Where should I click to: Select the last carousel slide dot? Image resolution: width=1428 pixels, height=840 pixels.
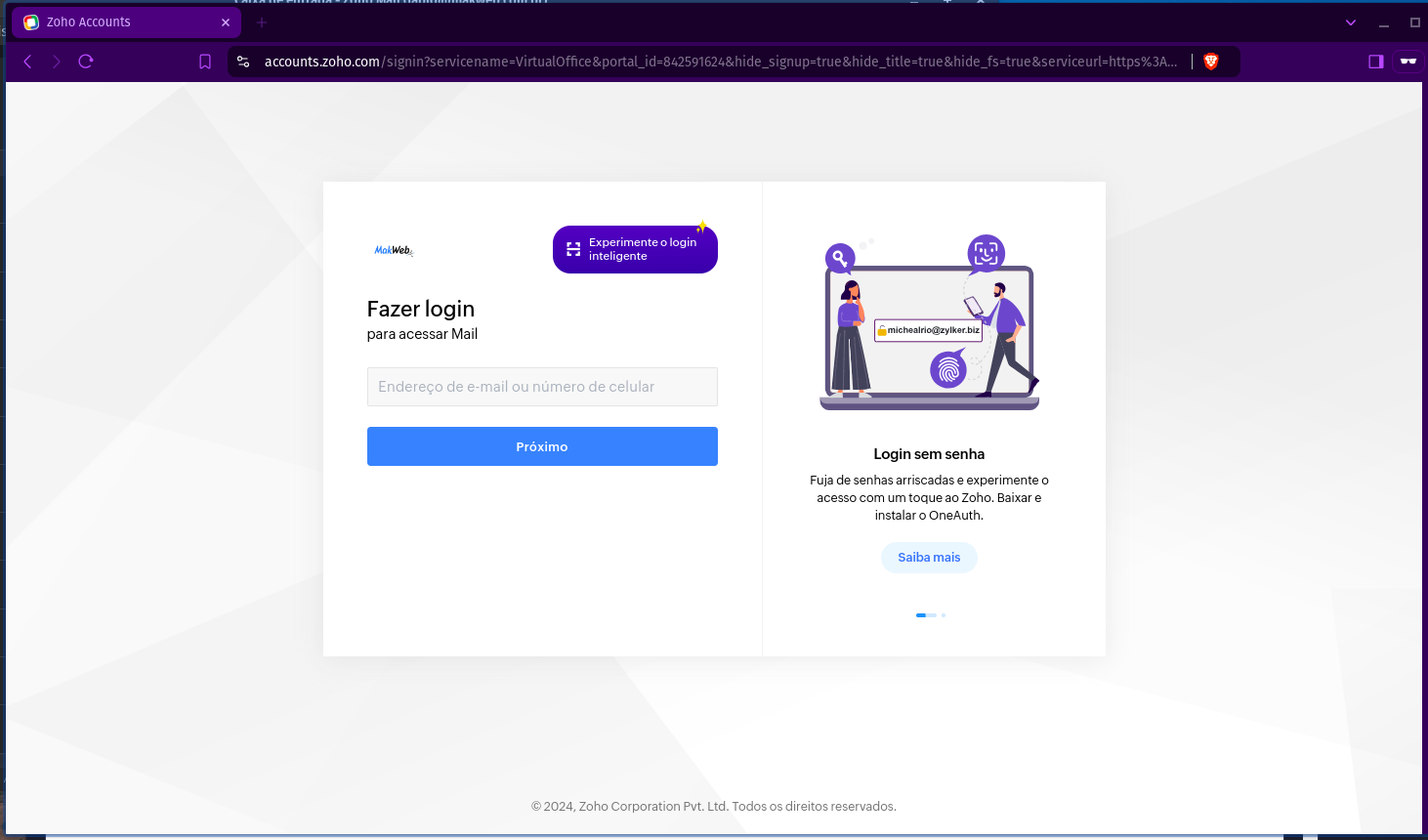coord(944,615)
